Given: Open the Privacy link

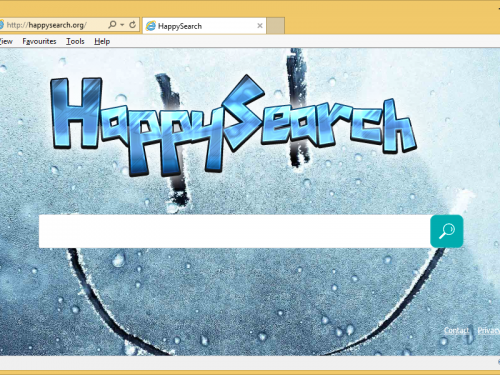Looking at the screenshot, I should tap(489, 330).
